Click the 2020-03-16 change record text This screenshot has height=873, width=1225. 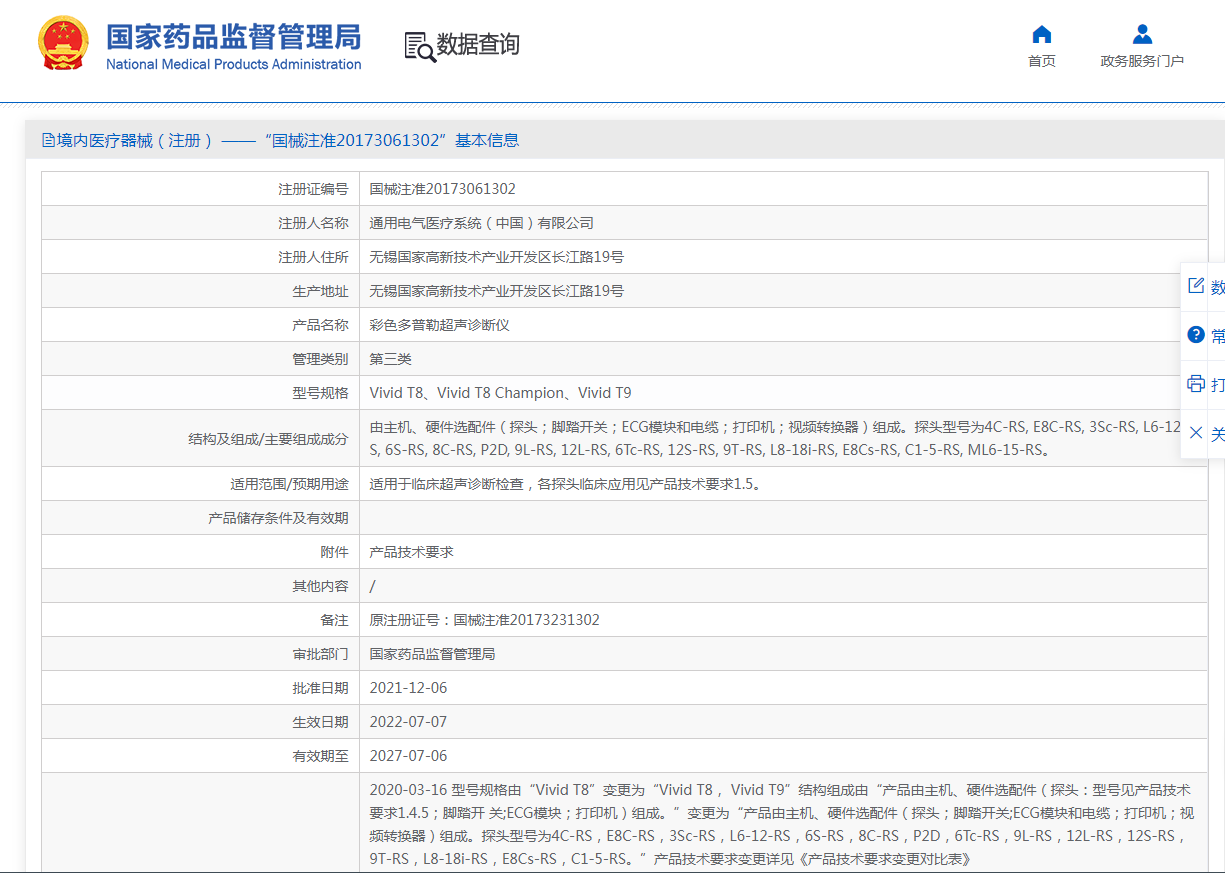(x=783, y=824)
